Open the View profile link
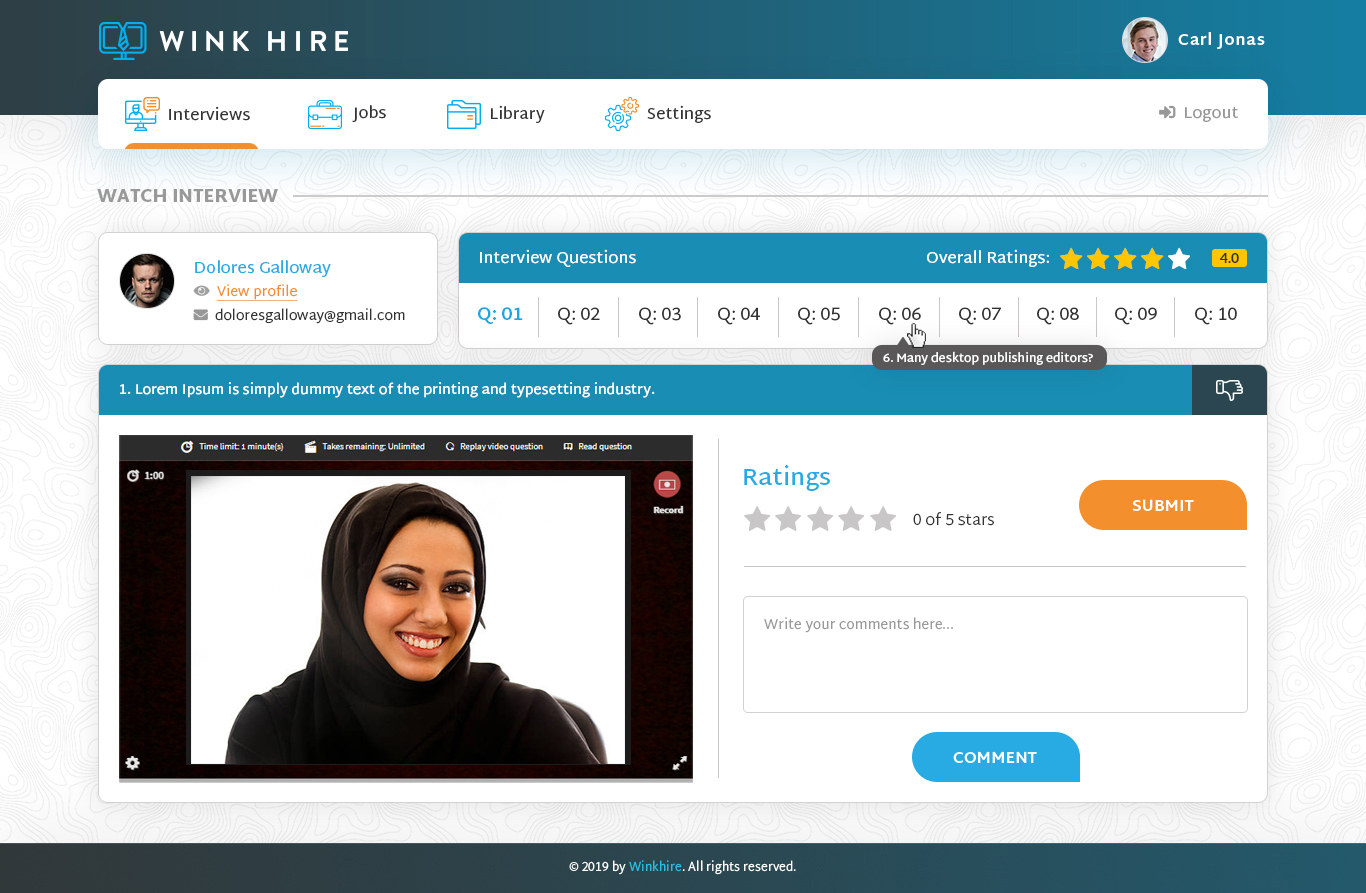Screen dimensions: 1366x893 (x=257, y=291)
